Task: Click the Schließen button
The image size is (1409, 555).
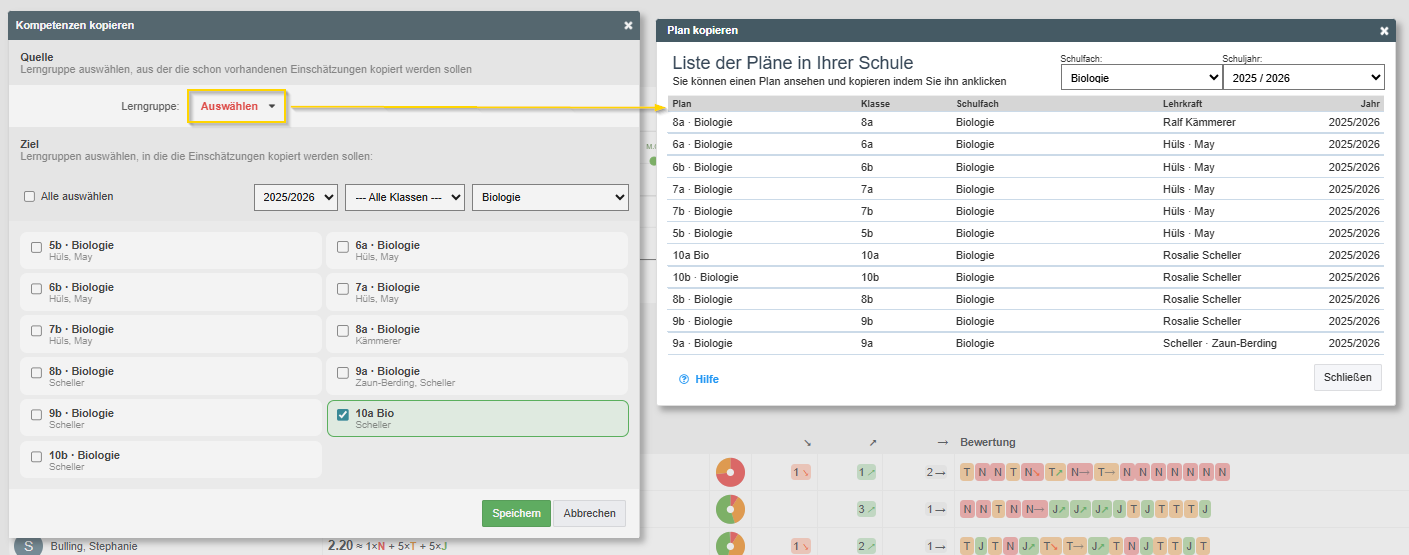Action: pos(1347,377)
